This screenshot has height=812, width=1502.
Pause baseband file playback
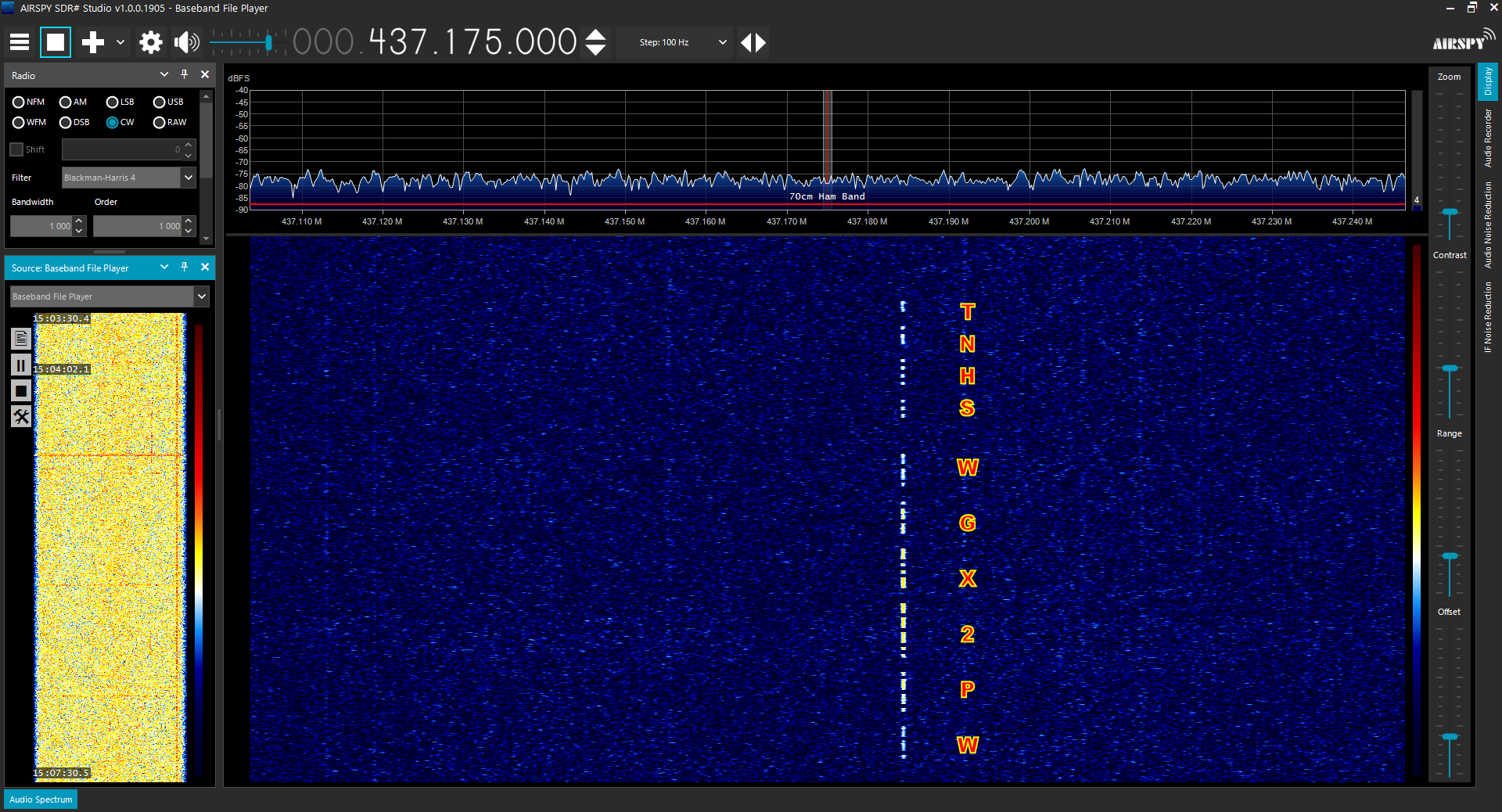(x=21, y=365)
